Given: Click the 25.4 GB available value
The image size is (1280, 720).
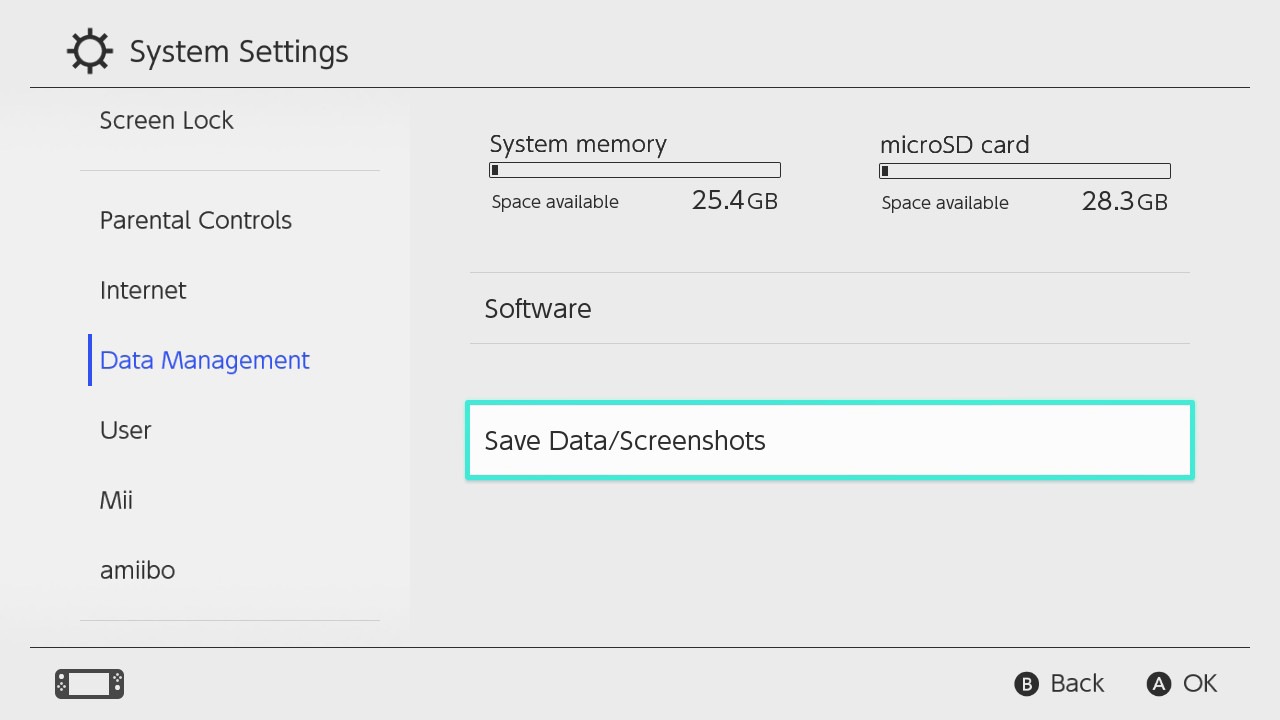Looking at the screenshot, I should pos(734,201).
